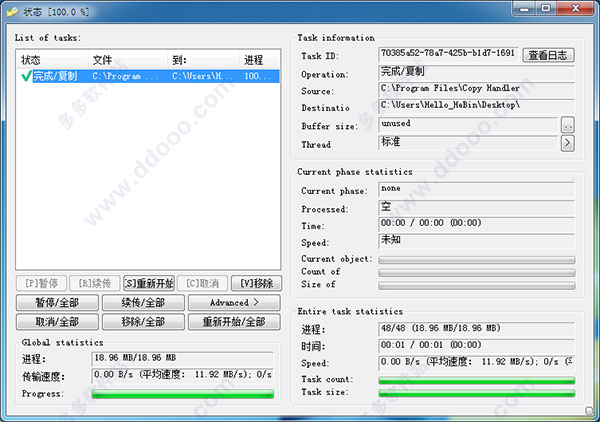Sort by 到: column header
This screenshot has height=422, width=600.
click(204, 60)
